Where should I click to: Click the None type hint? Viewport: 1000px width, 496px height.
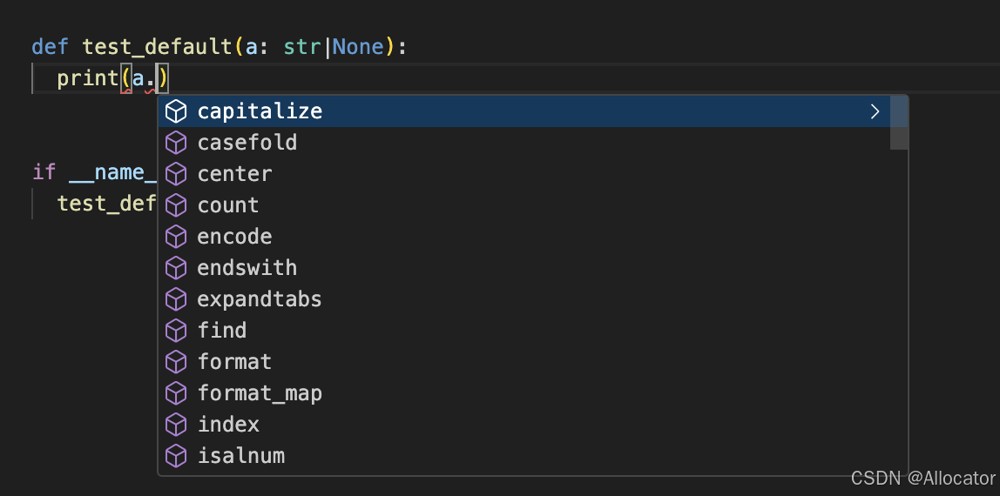(357, 47)
